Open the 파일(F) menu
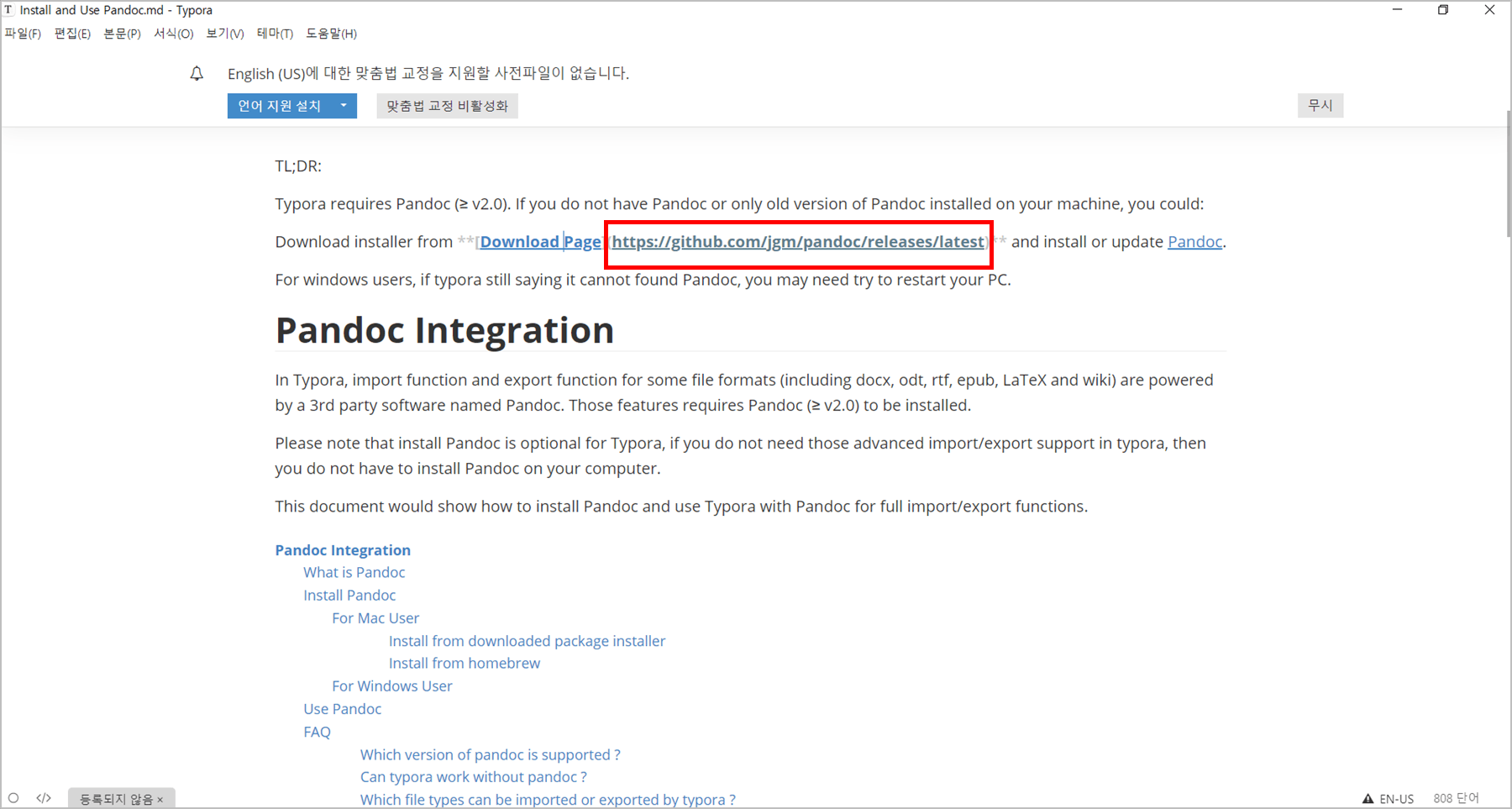Viewport: 1512px width, 809px height. pyautogui.click(x=23, y=34)
